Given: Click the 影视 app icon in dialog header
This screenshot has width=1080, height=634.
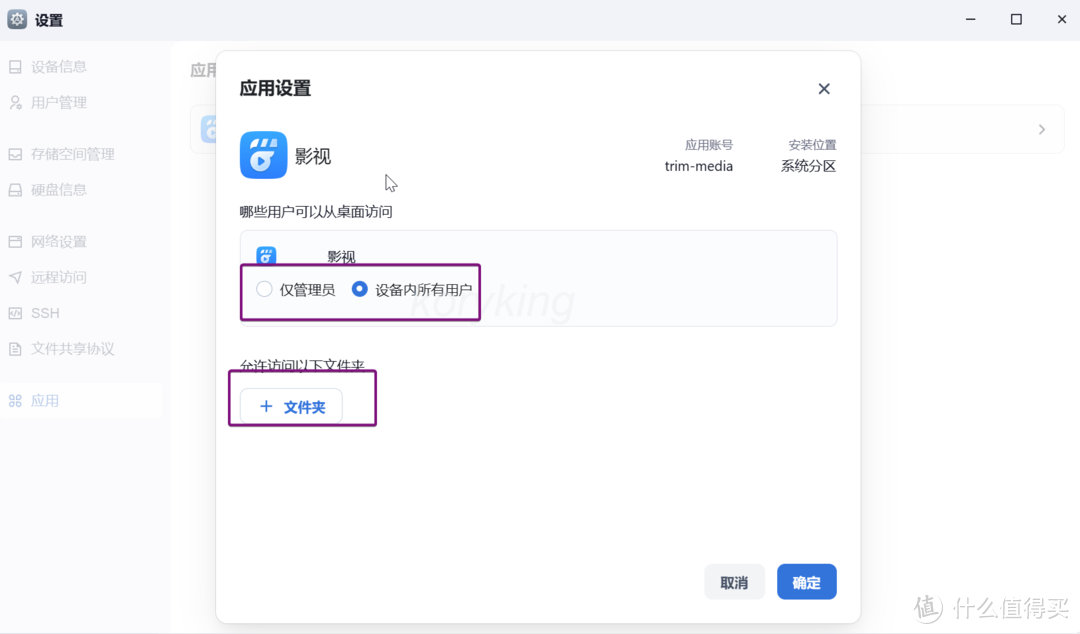Looking at the screenshot, I should point(263,155).
